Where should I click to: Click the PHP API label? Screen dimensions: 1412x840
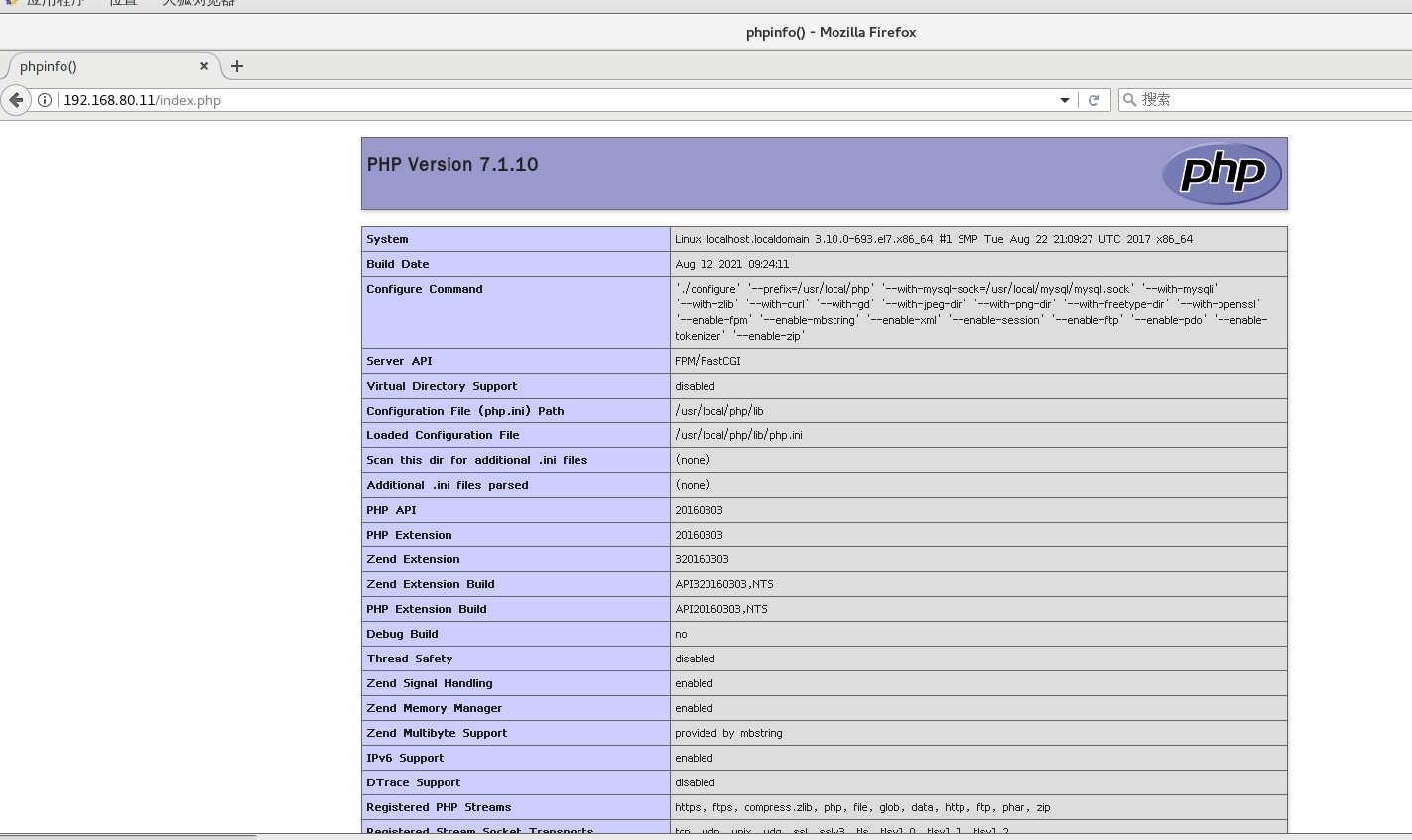391,510
